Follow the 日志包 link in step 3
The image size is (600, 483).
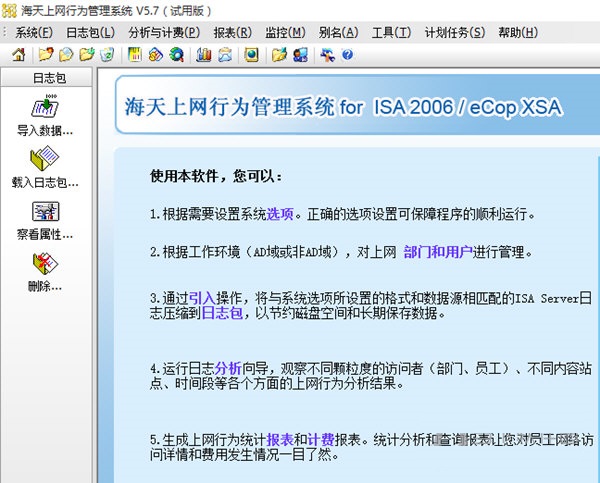pyautogui.click(x=222, y=313)
